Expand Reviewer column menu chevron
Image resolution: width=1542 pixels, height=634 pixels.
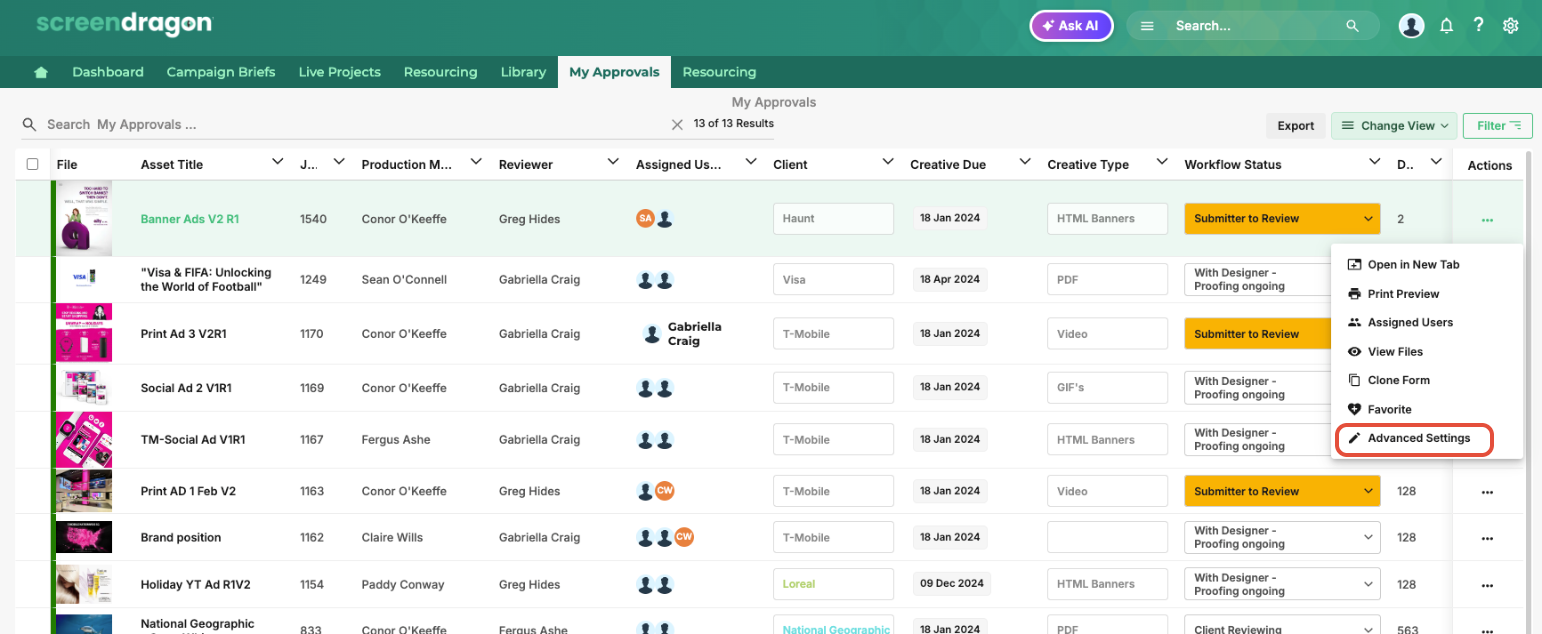613,162
